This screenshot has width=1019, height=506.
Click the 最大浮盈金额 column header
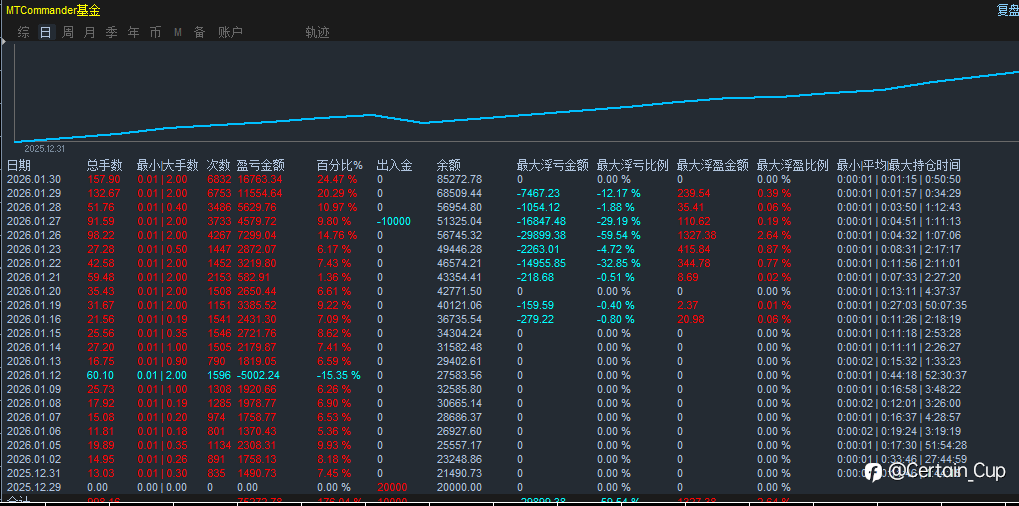click(x=712, y=166)
